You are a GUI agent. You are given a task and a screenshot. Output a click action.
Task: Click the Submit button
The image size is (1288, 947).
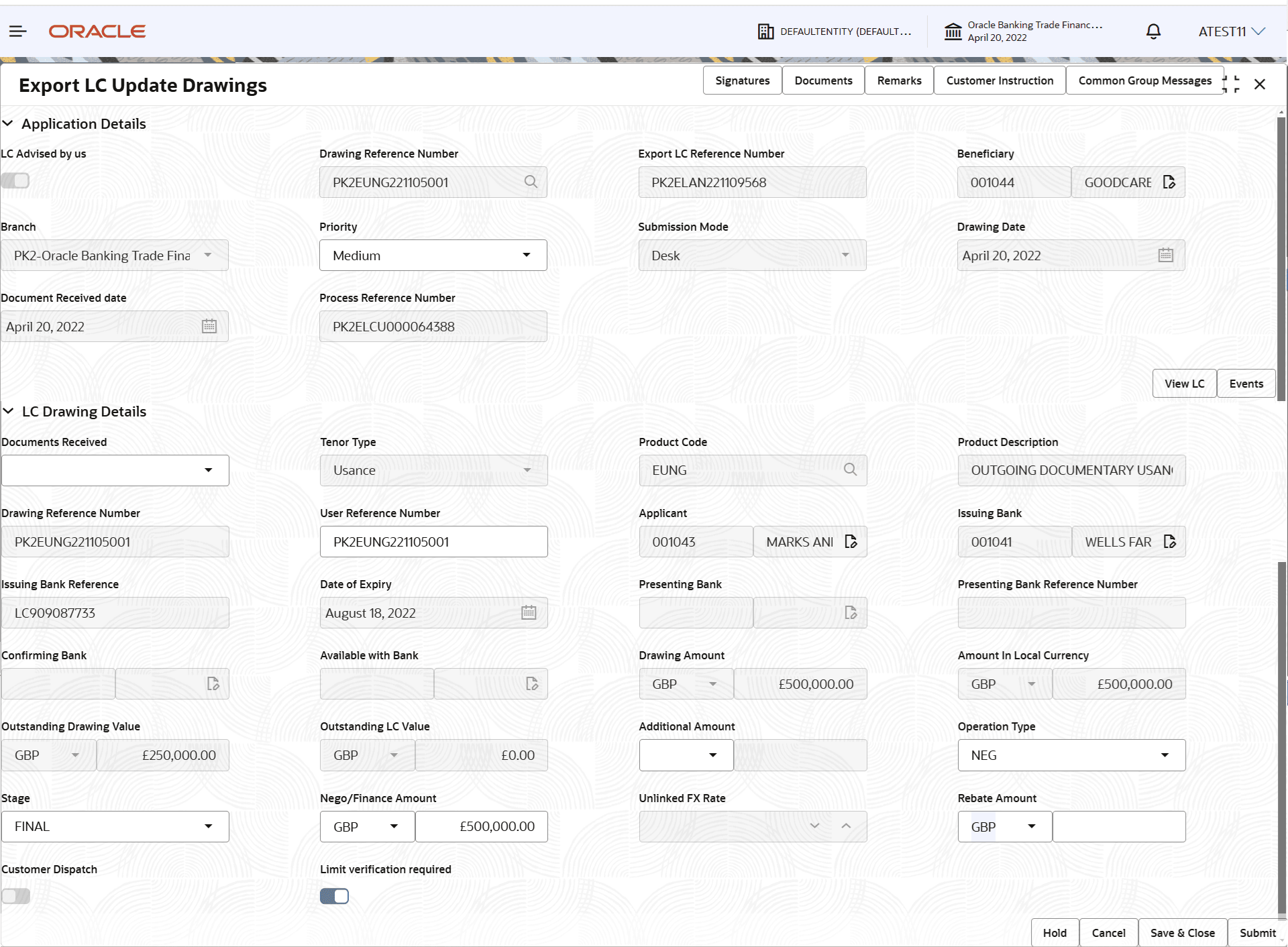coord(1257,932)
